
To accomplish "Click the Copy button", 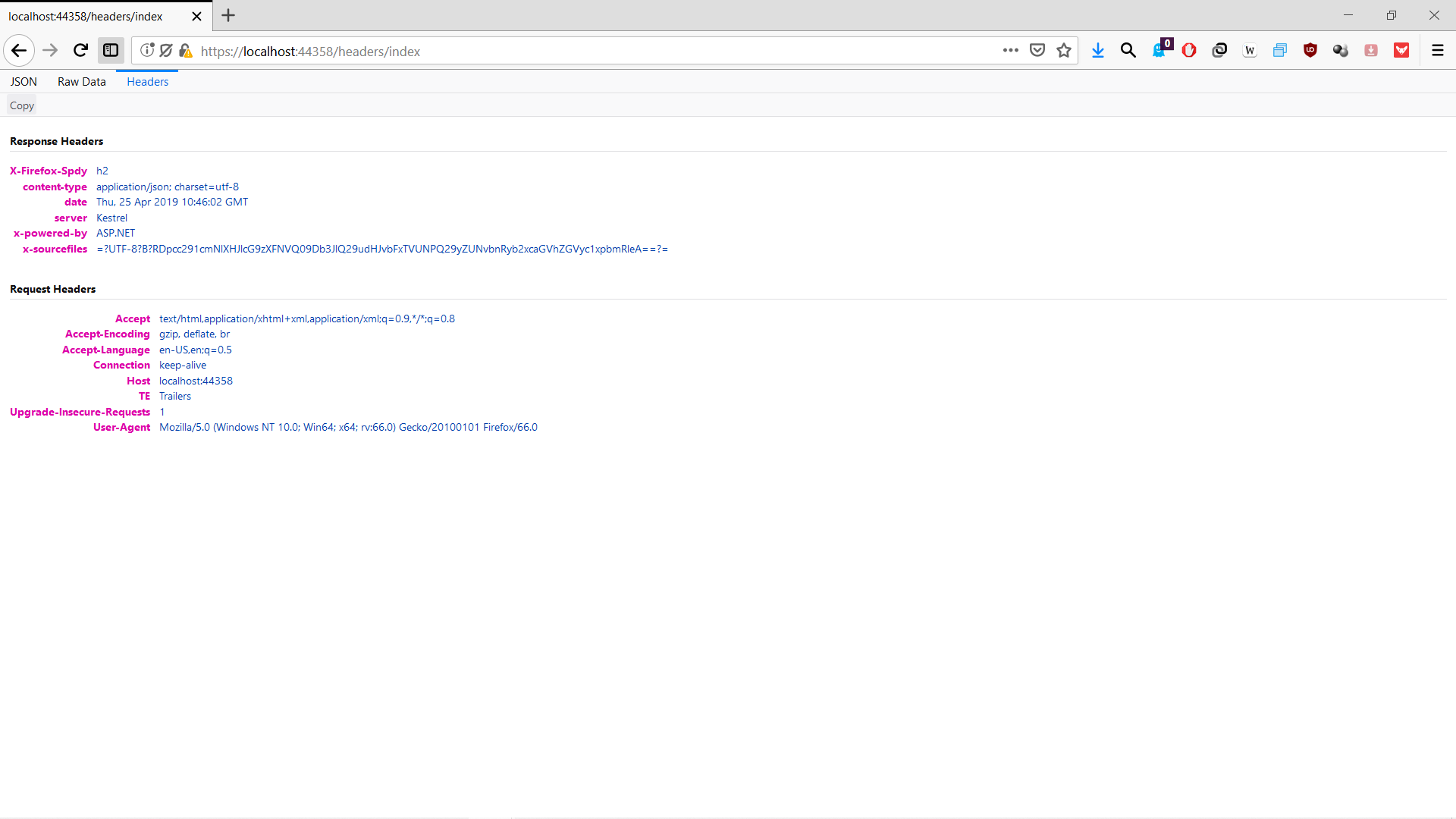I will (x=22, y=106).
